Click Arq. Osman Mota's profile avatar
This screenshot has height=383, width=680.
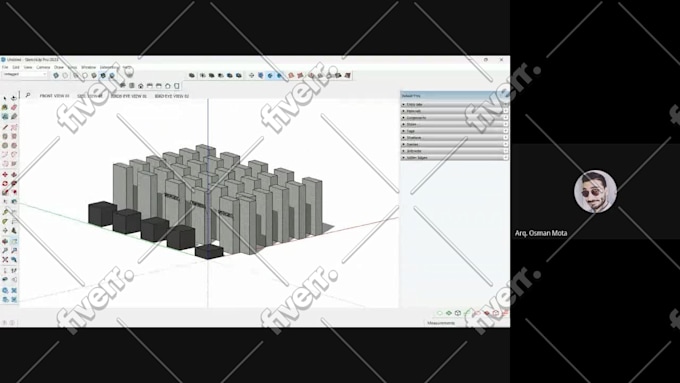point(595,191)
